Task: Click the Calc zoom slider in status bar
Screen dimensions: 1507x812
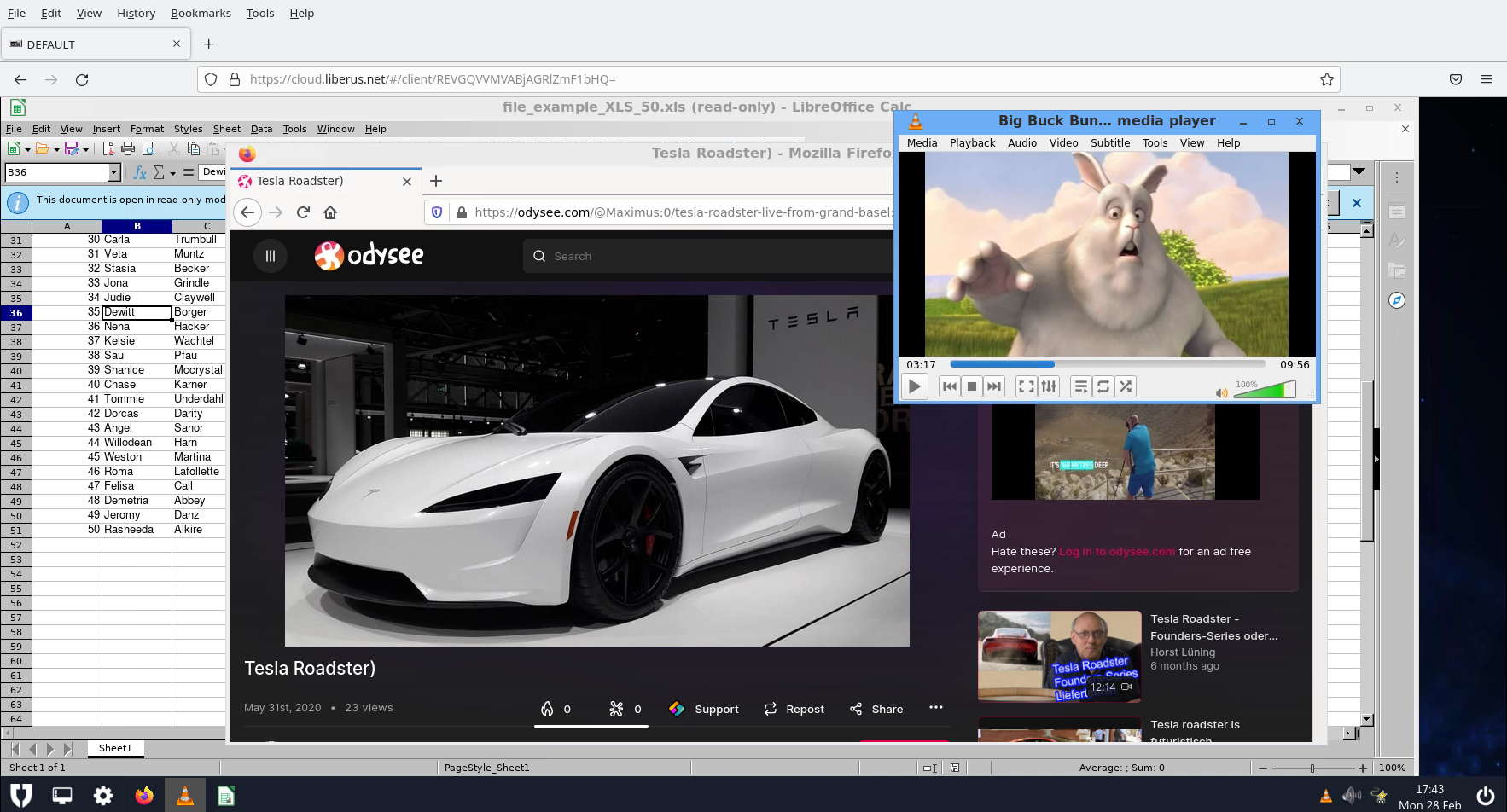Action: [x=1312, y=768]
